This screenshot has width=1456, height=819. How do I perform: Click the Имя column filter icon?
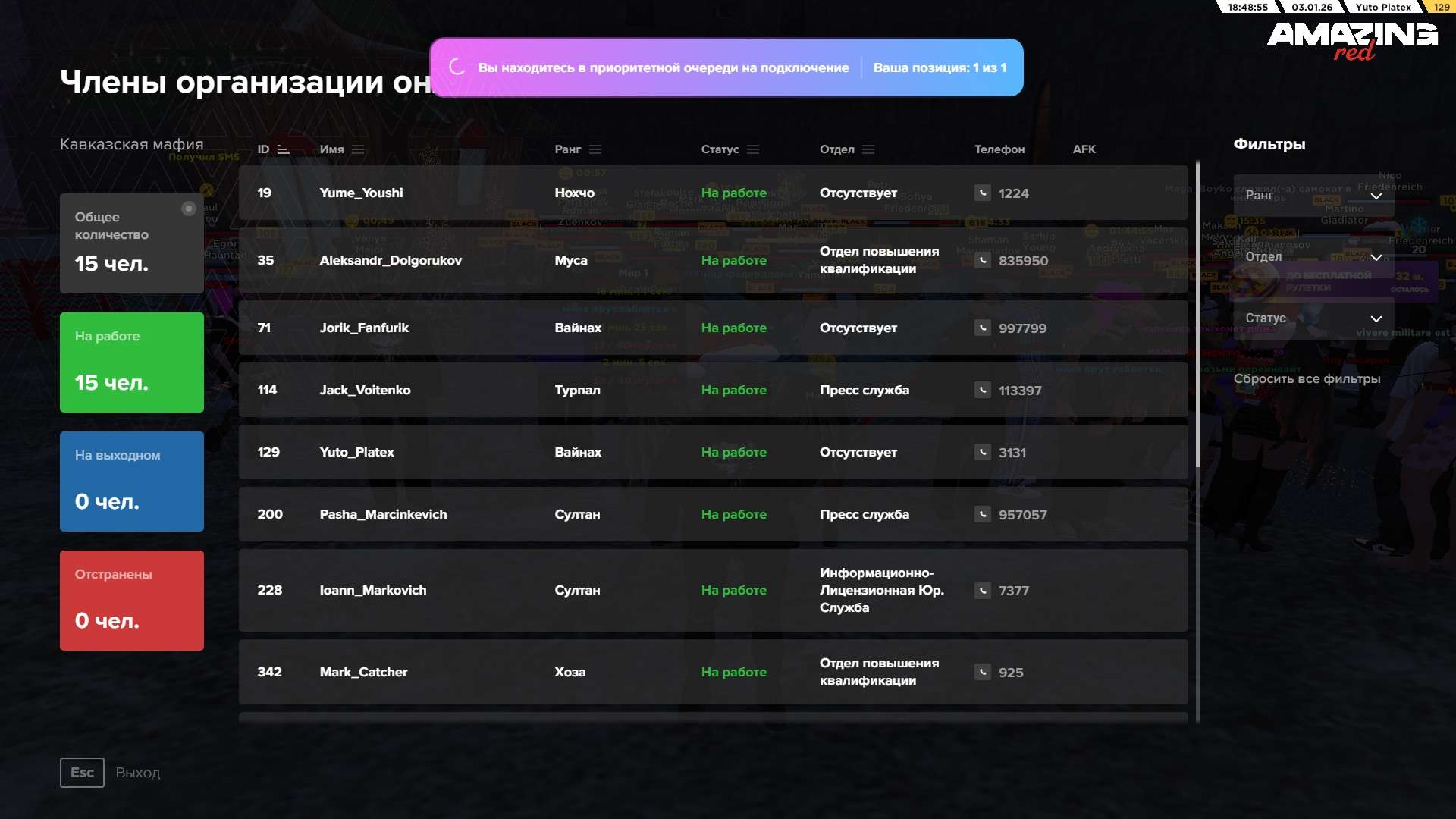coord(358,149)
